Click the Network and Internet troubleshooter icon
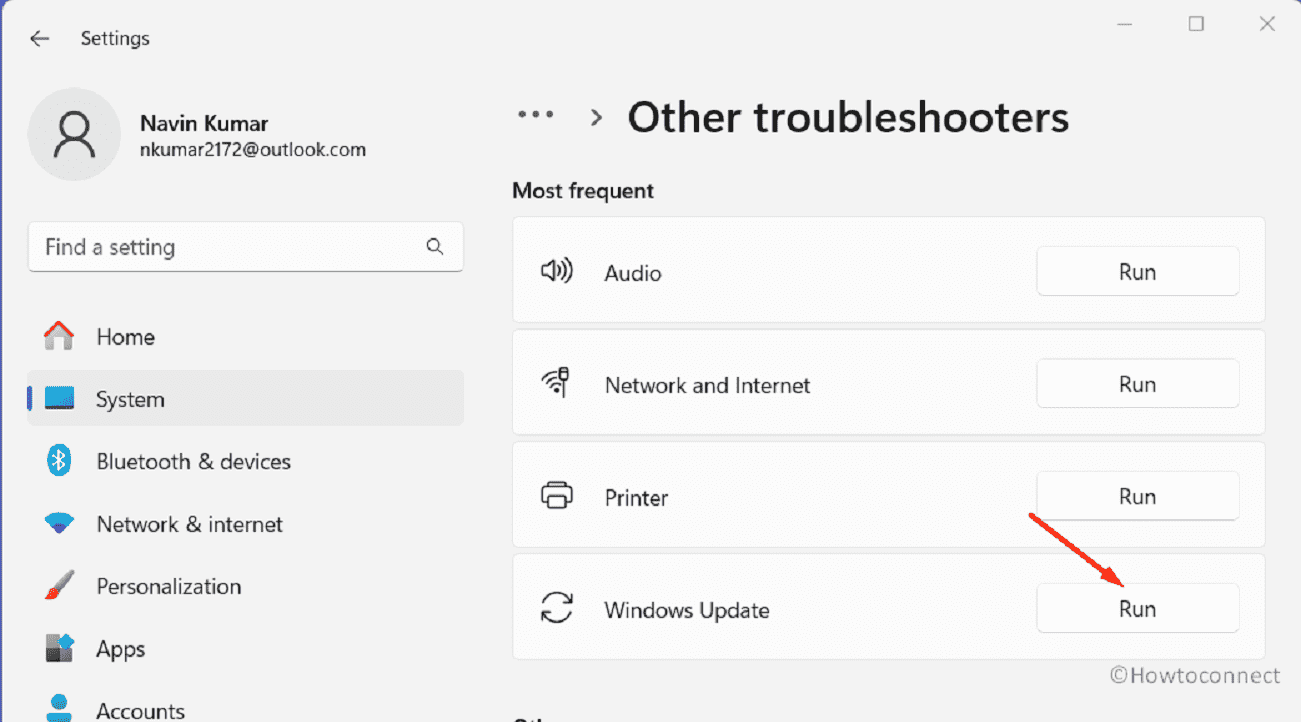This screenshot has height=722, width=1301. point(555,384)
